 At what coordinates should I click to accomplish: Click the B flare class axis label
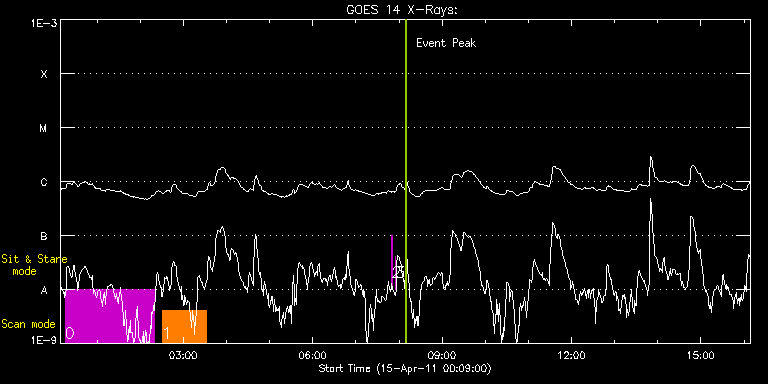(44, 237)
